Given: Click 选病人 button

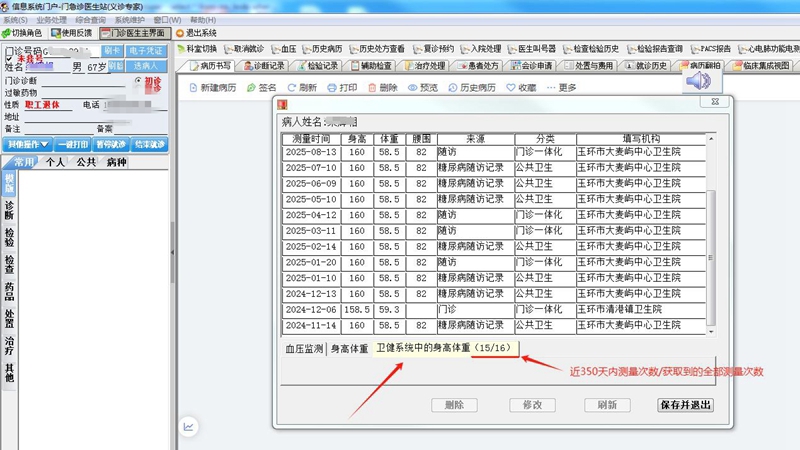Looking at the screenshot, I should click(145, 66).
